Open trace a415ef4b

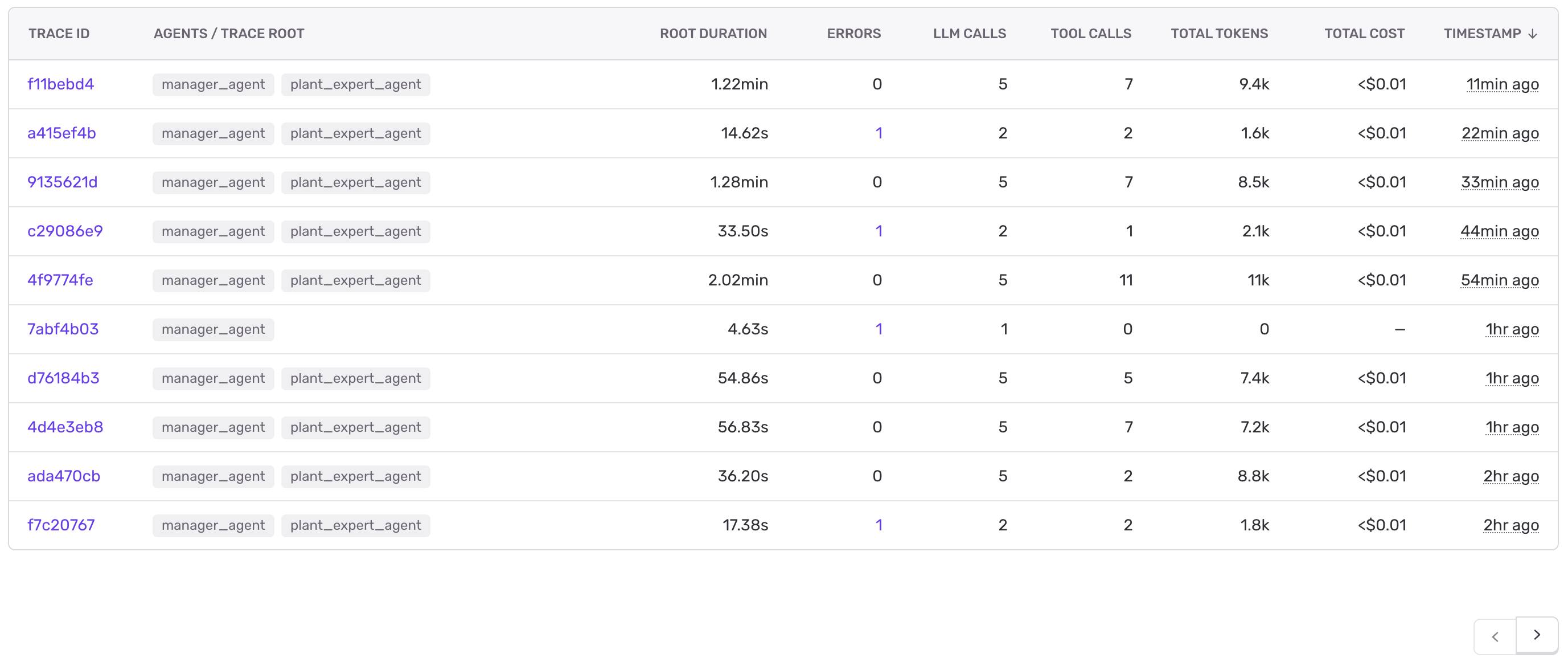[61, 133]
